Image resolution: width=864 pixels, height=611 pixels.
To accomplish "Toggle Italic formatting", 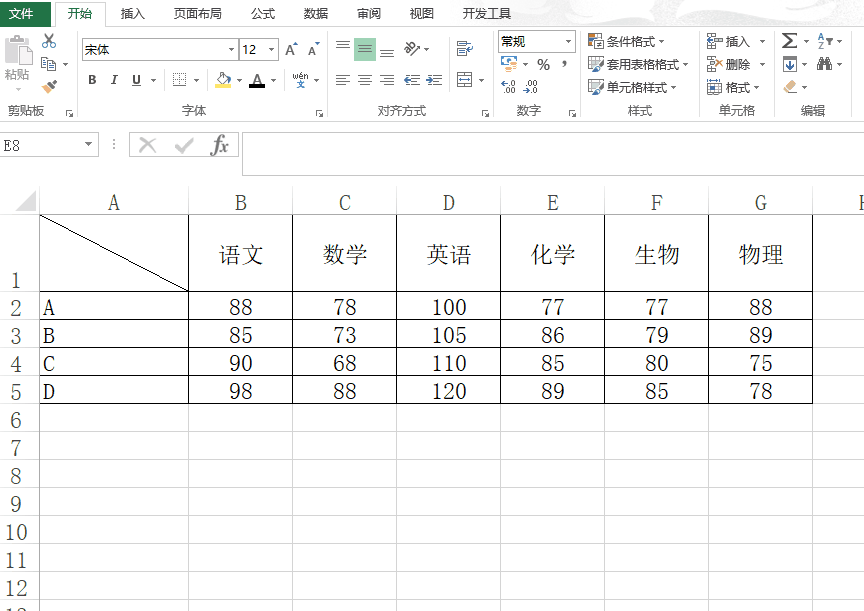I will (114, 80).
